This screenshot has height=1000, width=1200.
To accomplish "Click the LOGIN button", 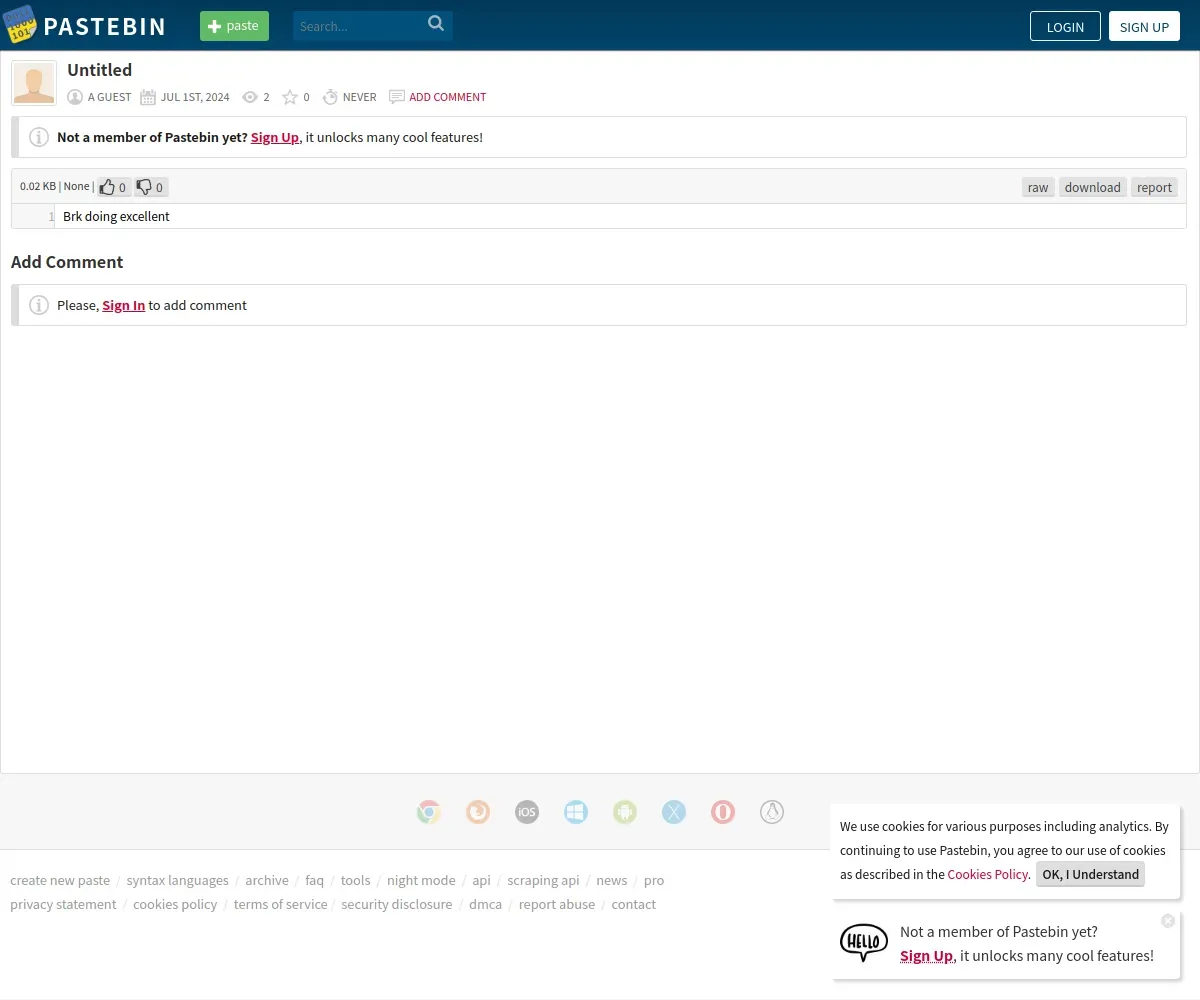I will [x=1065, y=26].
